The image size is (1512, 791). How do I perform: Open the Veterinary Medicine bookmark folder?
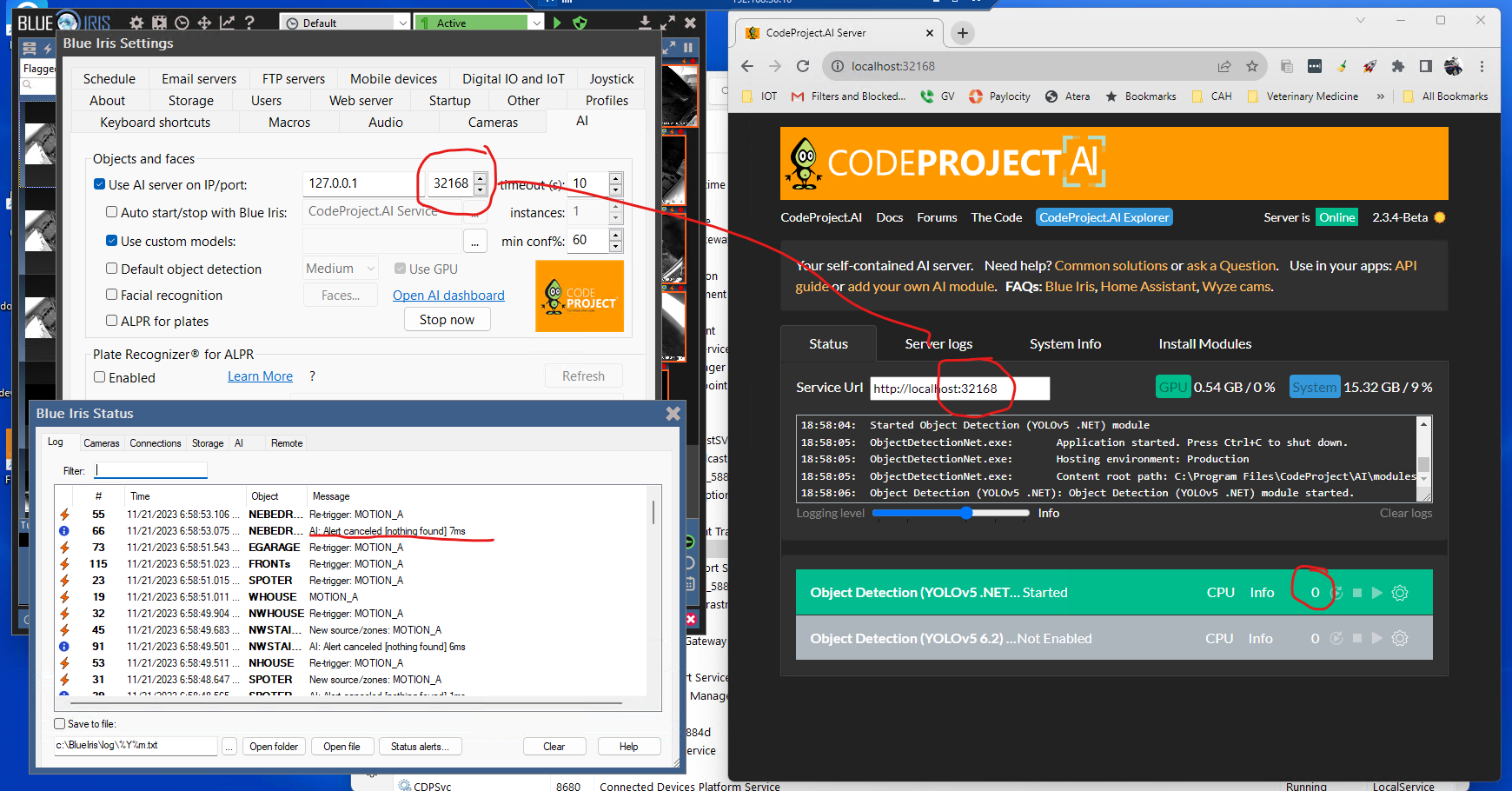[1303, 96]
